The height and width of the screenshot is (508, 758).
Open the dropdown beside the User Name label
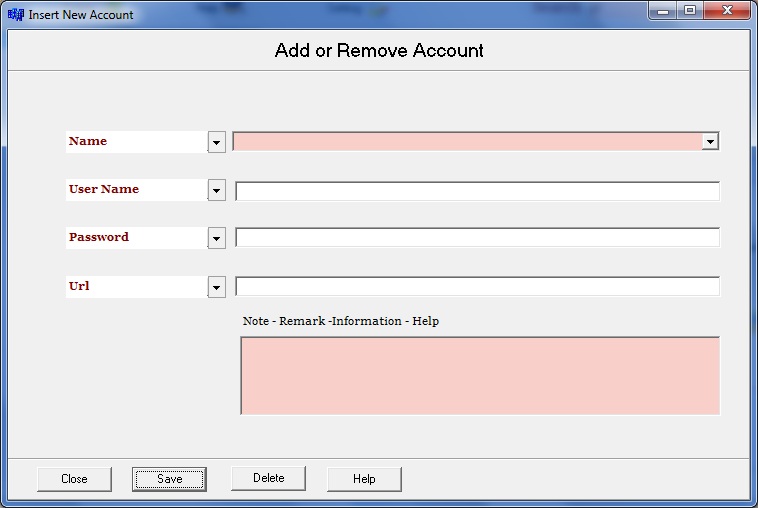(216, 190)
